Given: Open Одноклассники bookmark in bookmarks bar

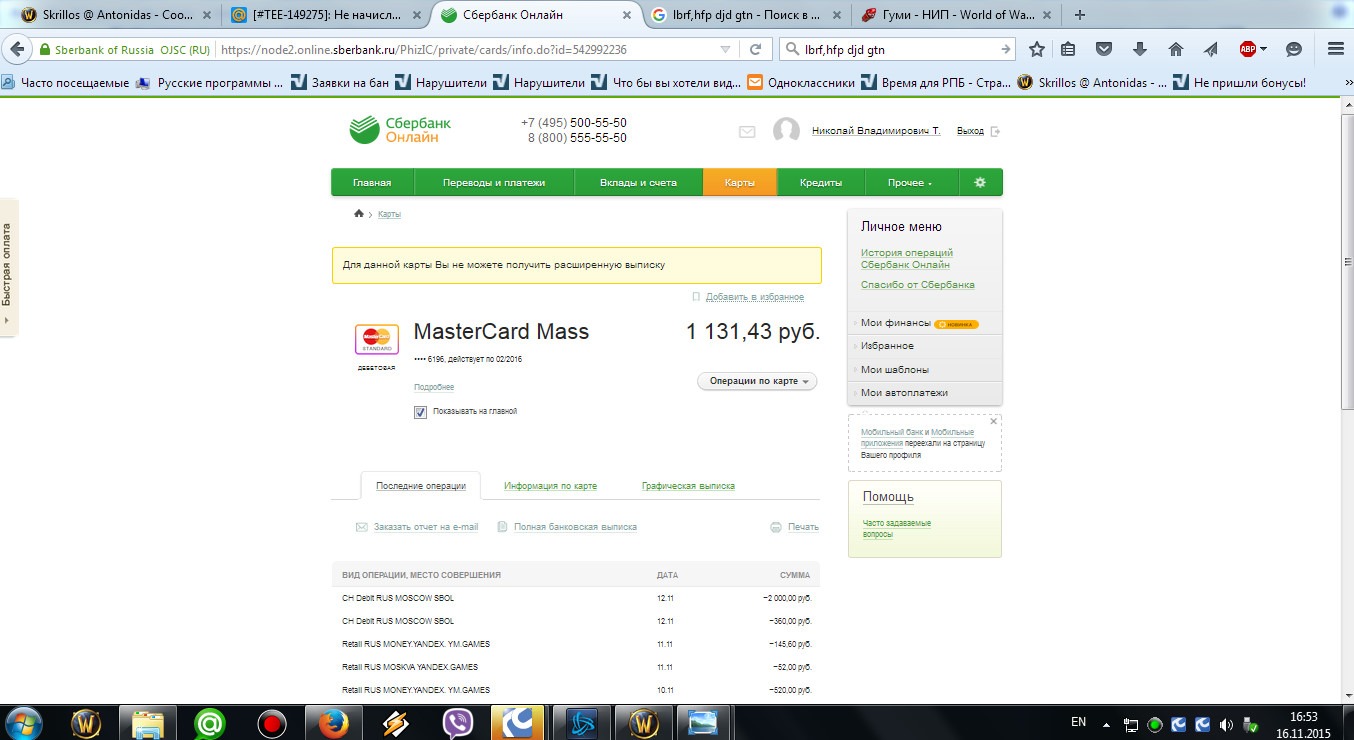Looking at the screenshot, I should 800,83.
